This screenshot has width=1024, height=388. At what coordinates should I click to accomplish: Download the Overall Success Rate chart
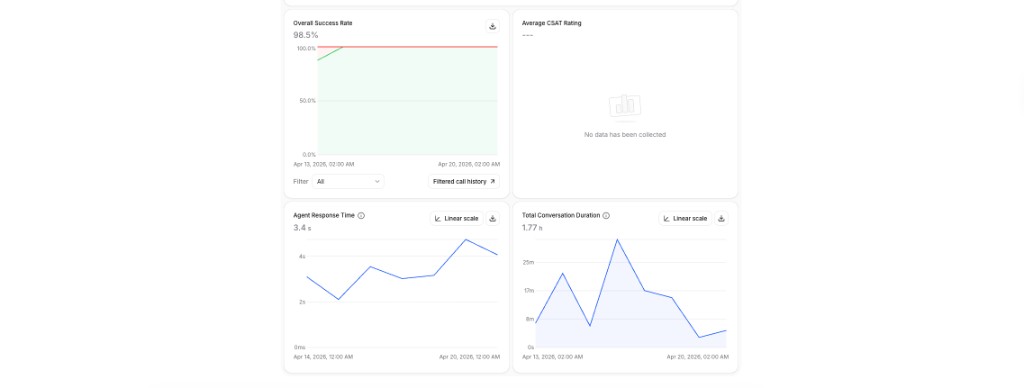click(x=492, y=27)
